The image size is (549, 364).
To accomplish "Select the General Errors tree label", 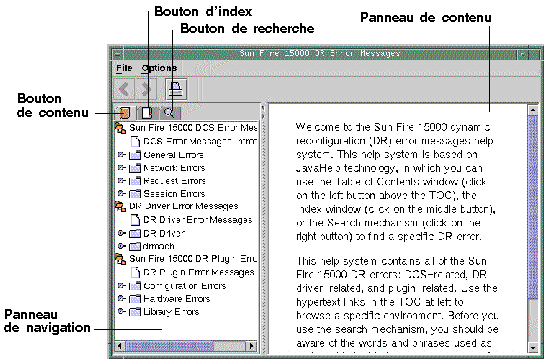I will coord(173,155).
